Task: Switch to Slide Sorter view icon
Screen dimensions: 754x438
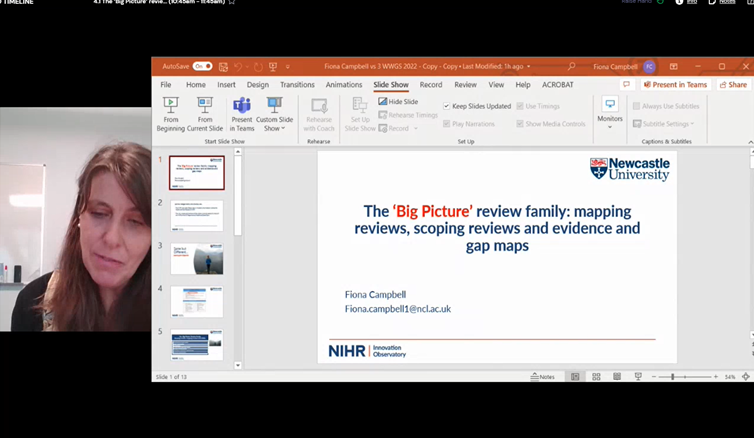Action: [x=596, y=377]
